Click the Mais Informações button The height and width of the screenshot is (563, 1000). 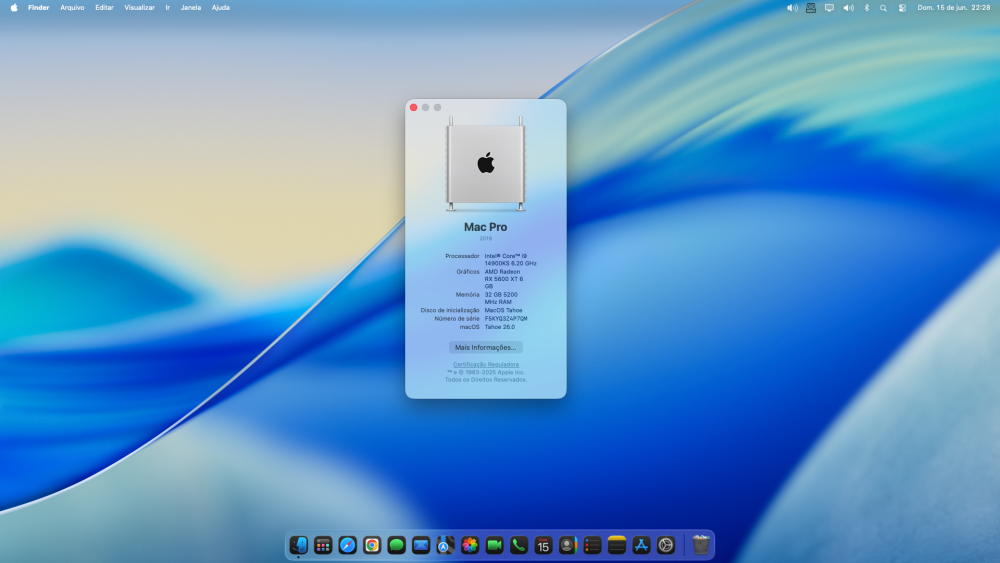(x=485, y=347)
